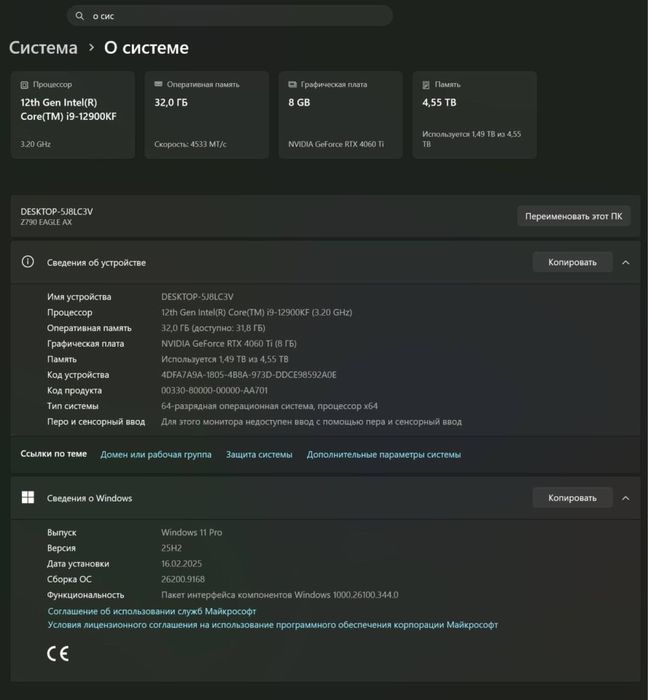The width and height of the screenshot is (648, 700).
Task: Collapse the 'Сведения об устройстве' section chevron
Action: (x=626, y=262)
